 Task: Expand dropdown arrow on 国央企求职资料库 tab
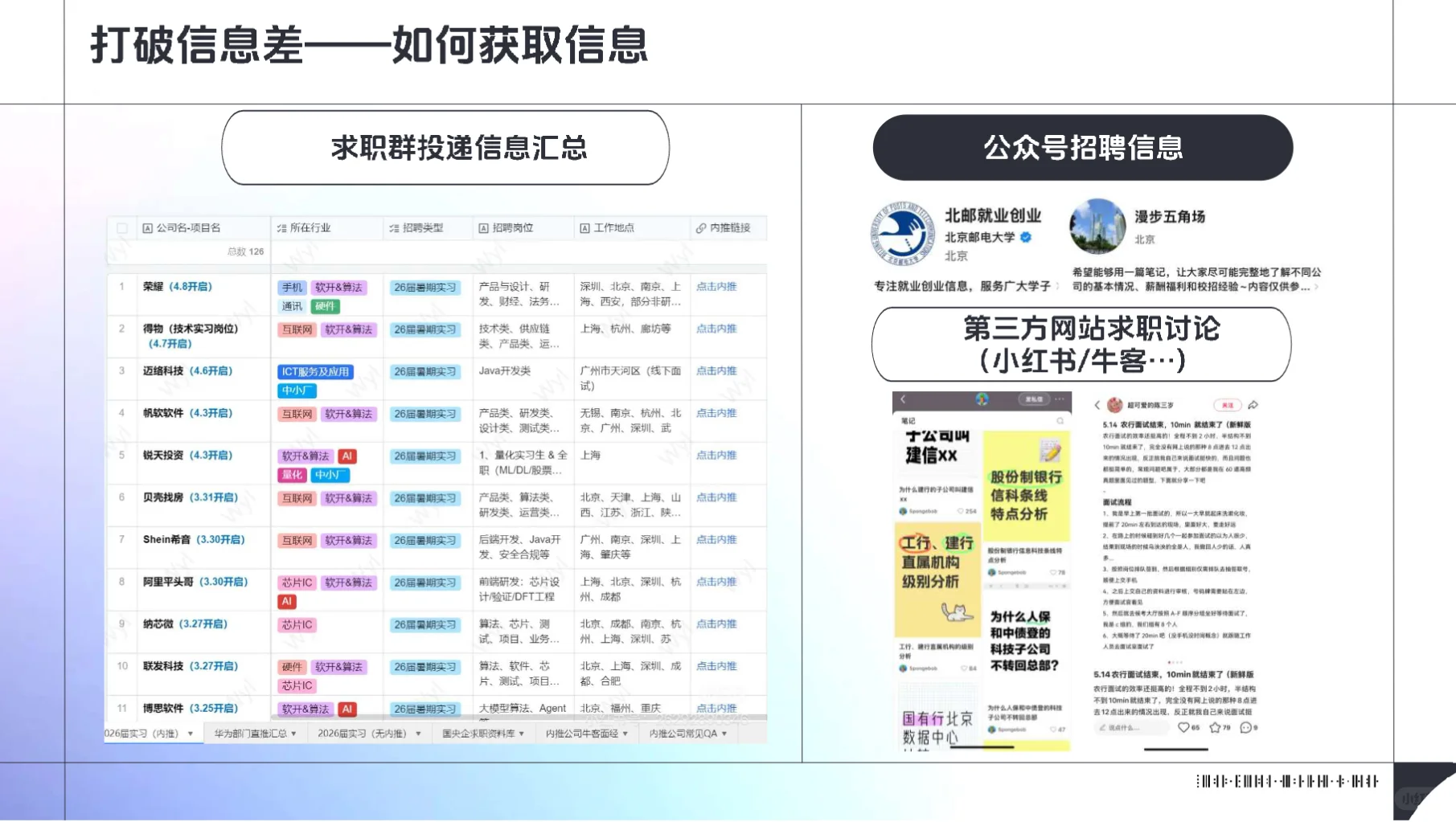click(x=522, y=734)
